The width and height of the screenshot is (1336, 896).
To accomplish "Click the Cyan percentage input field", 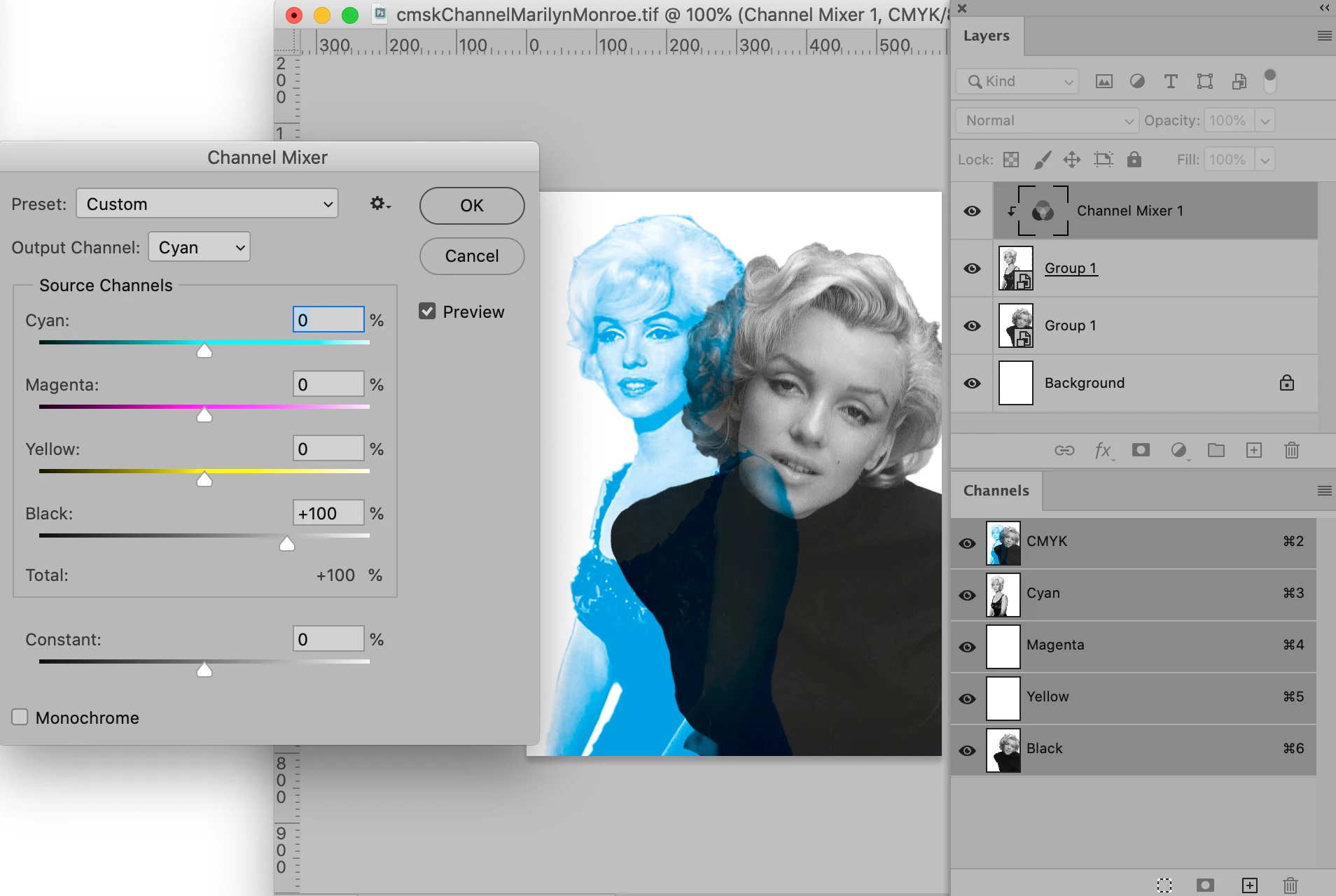I will (328, 320).
